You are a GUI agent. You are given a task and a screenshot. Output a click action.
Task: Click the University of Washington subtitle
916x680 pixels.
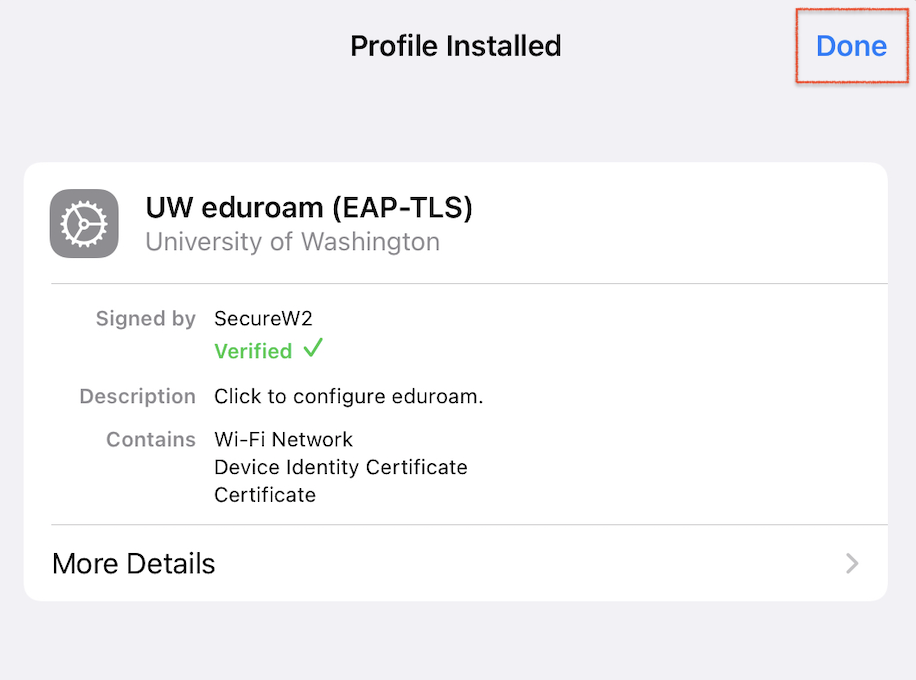293,242
